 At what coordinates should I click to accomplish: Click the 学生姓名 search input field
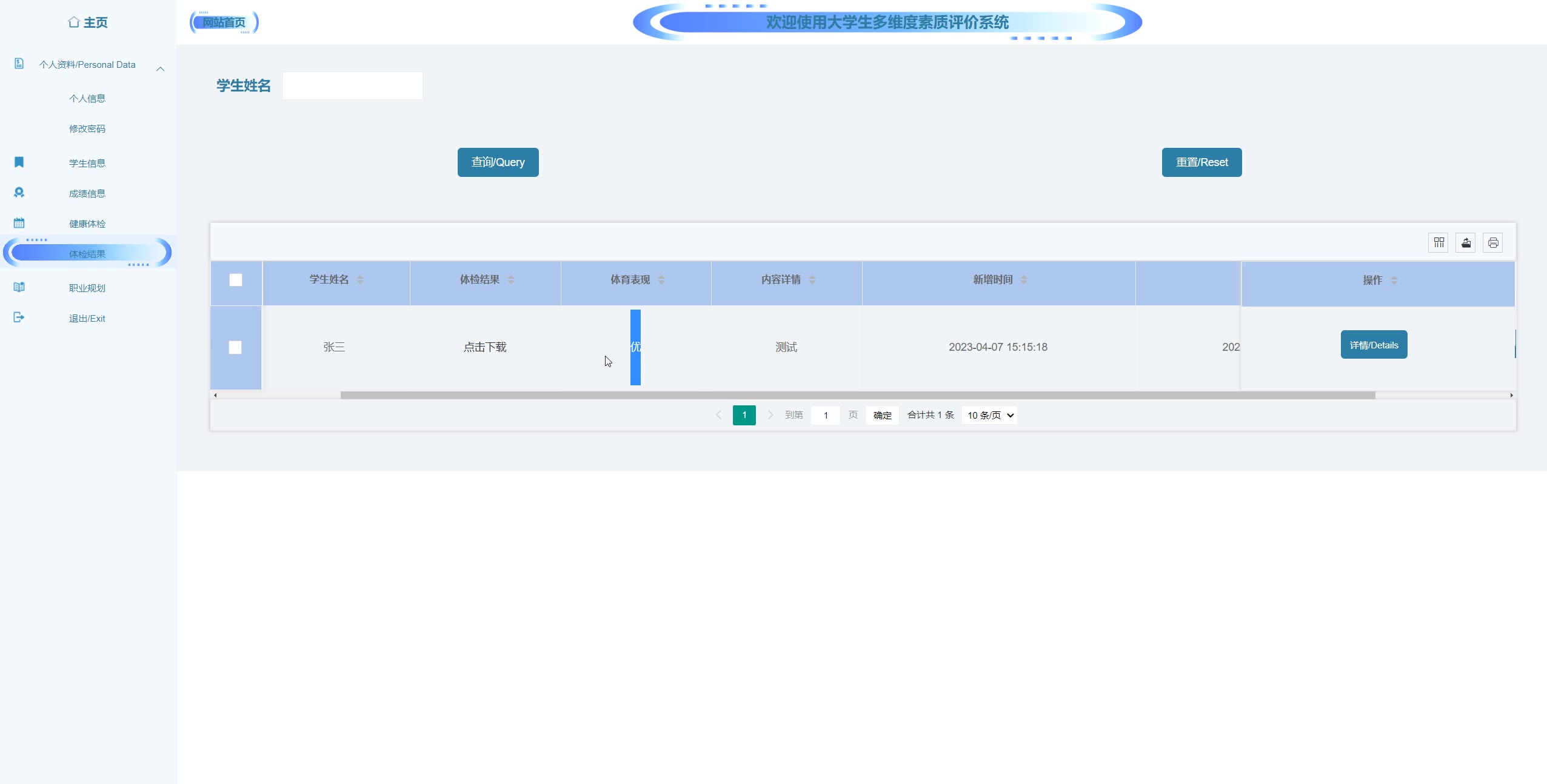pos(352,86)
